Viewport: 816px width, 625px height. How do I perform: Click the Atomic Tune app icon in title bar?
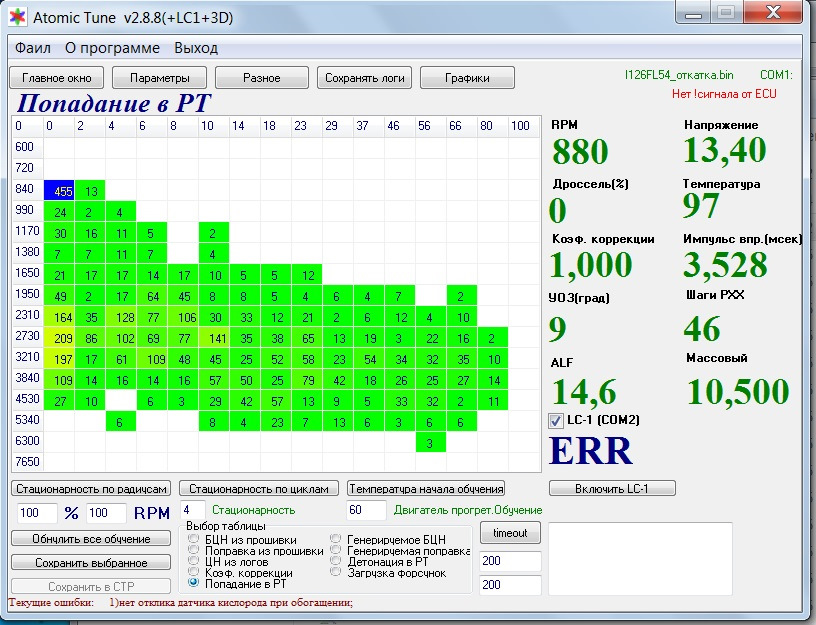pos(18,17)
